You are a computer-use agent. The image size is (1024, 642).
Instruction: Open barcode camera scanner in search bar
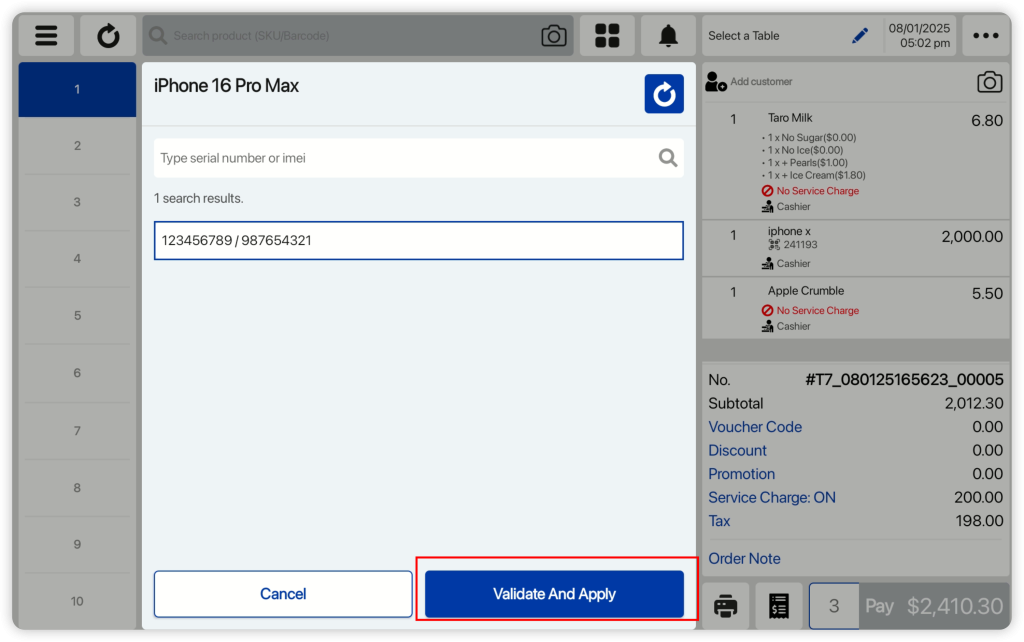coord(553,36)
